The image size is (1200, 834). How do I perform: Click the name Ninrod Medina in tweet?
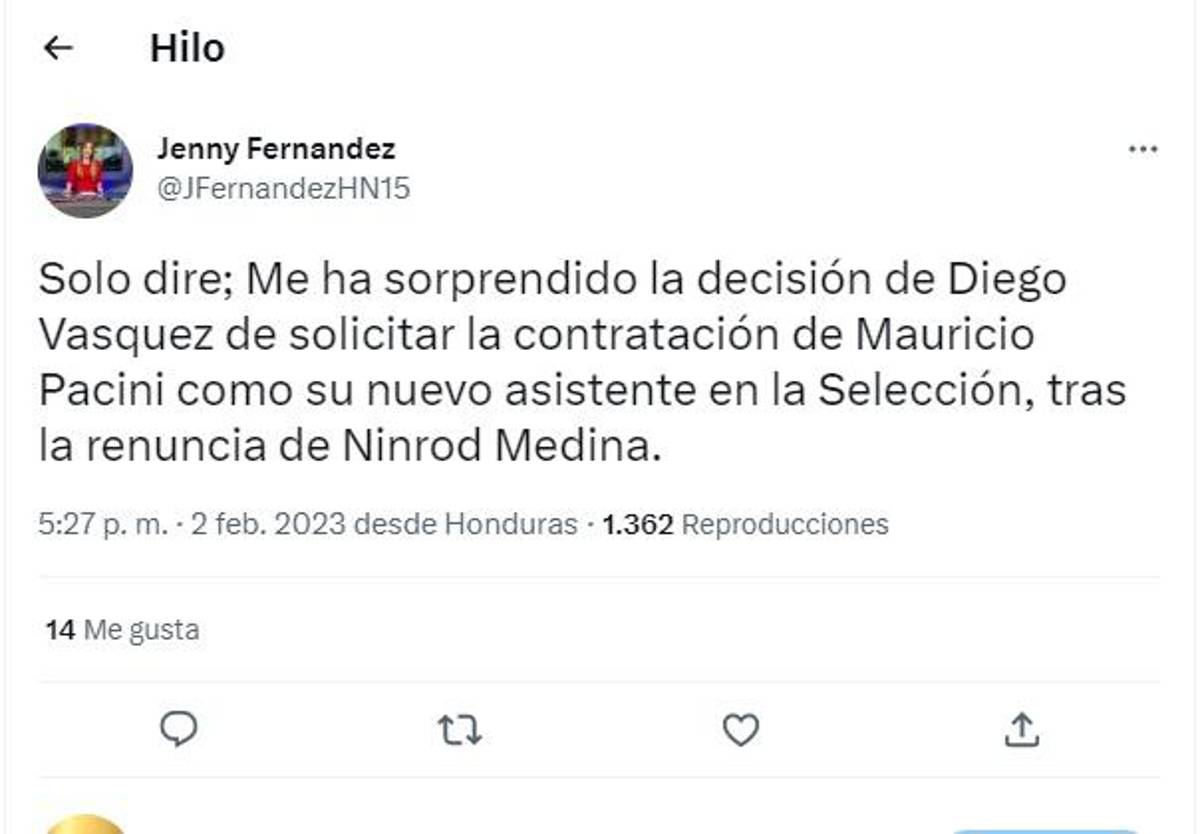pyautogui.click(x=500, y=446)
